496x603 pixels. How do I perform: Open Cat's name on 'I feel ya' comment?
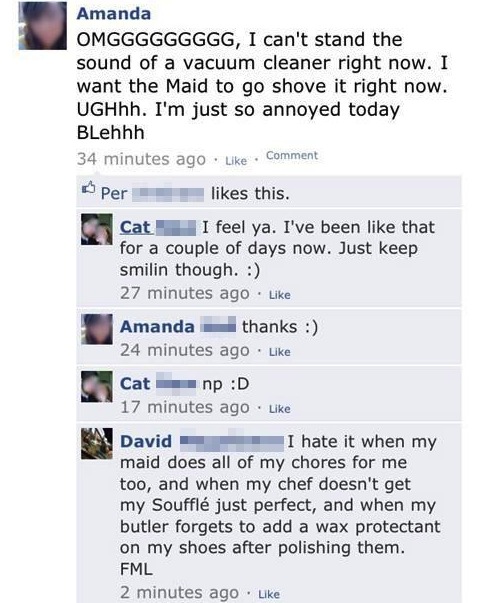coord(157,227)
